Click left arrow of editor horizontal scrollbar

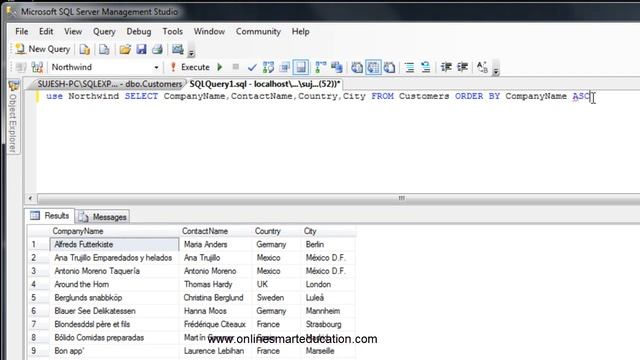click(x=31, y=198)
